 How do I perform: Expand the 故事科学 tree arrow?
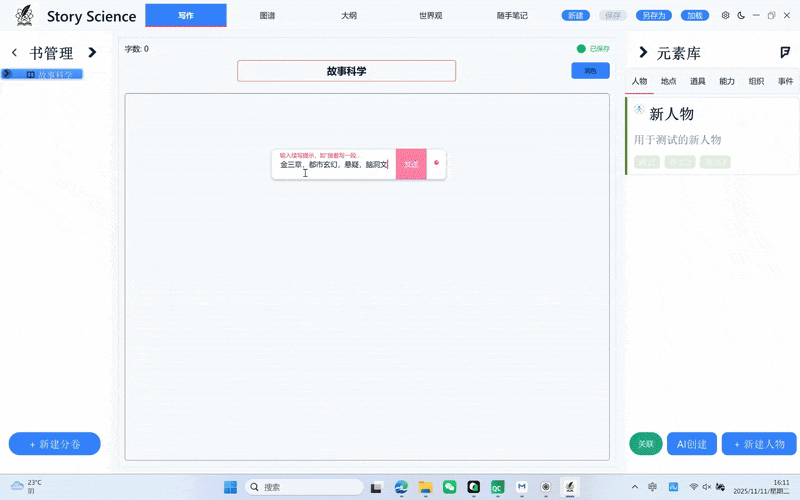tap(7, 74)
